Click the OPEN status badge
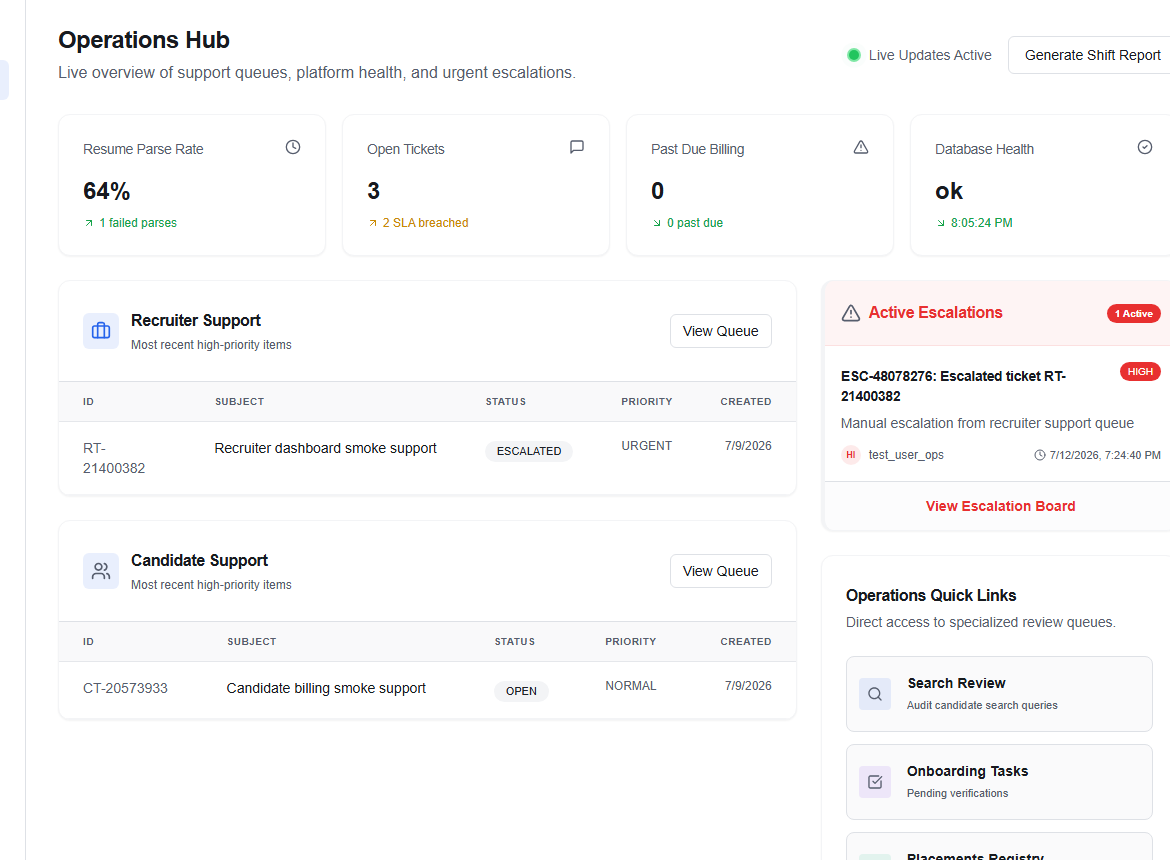This screenshot has width=1170, height=860. [x=521, y=691]
